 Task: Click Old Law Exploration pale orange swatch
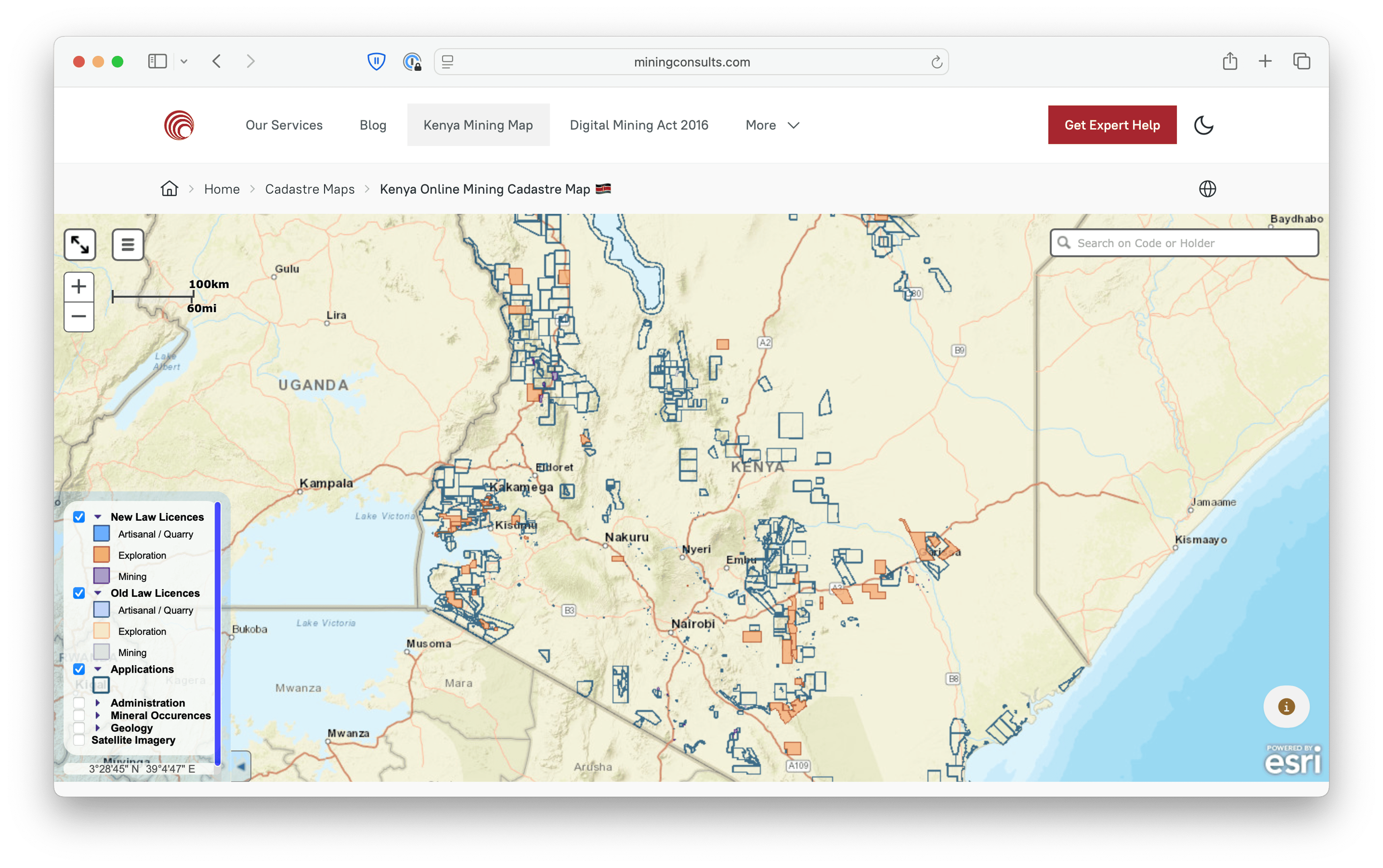pyautogui.click(x=102, y=631)
